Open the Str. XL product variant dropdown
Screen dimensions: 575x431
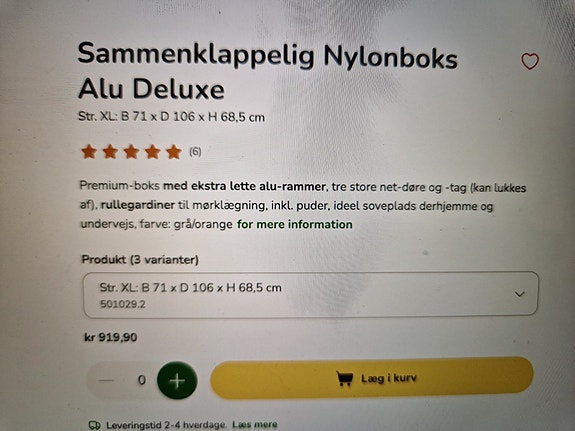coord(311,295)
